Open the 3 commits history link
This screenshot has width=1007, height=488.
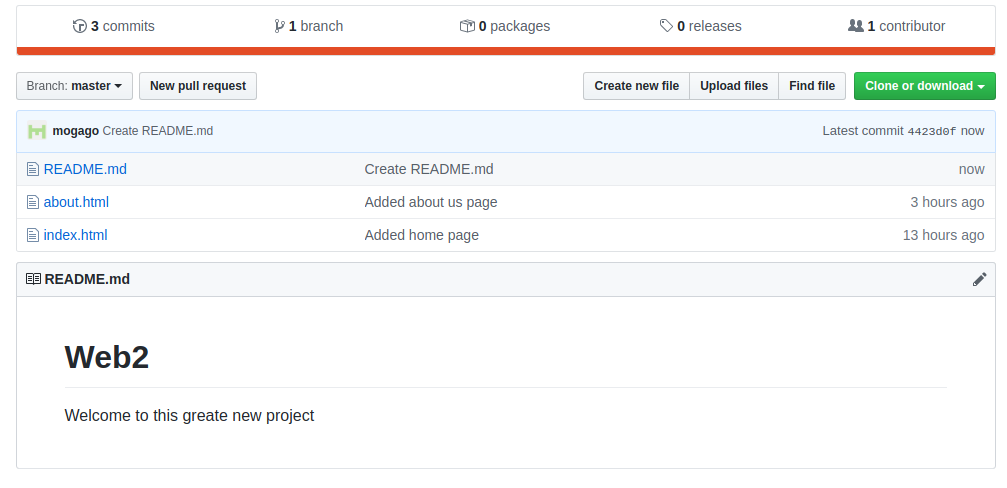tap(114, 26)
